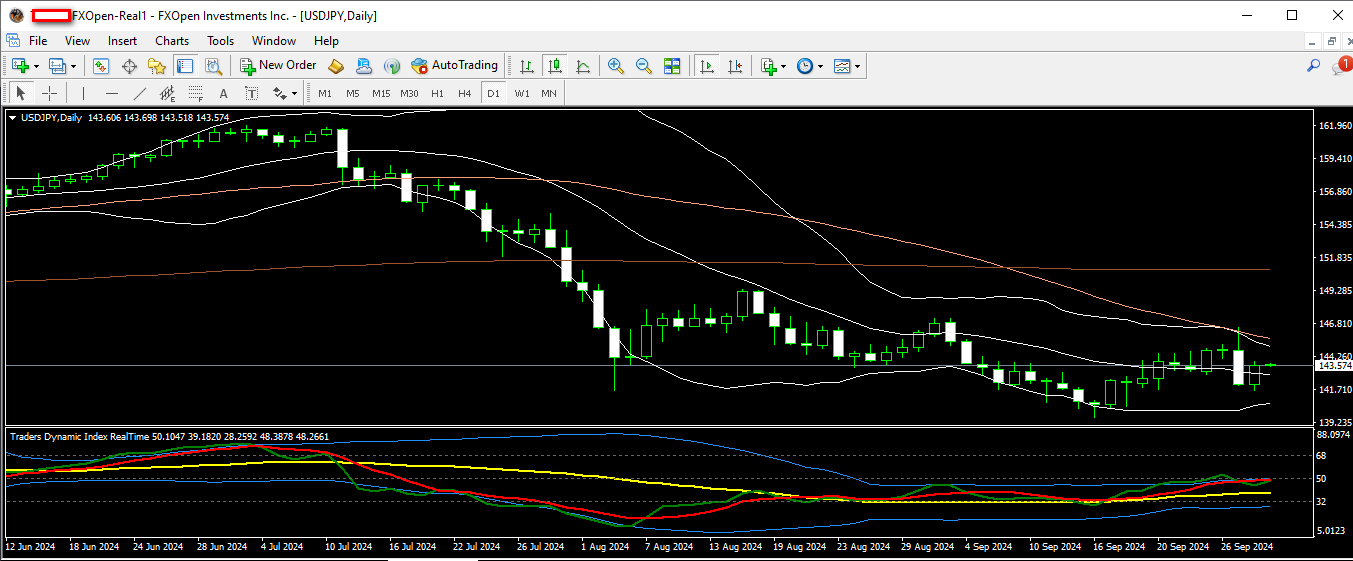Screen dimensions: 1353x561
Task: Open the notifications chat bubble icon
Action: pos(1341,66)
